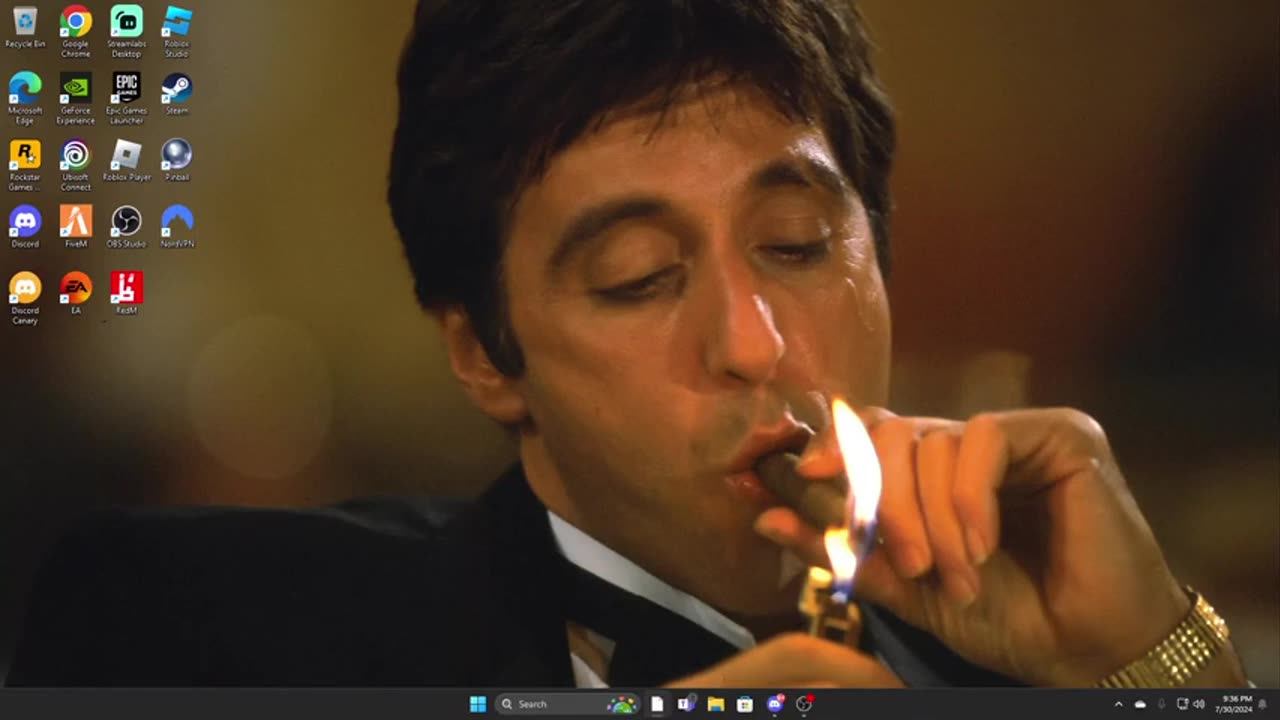Open the notification bell in taskbar
Viewport: 1280px width, 720px height.
click(x=1263, y=704)
